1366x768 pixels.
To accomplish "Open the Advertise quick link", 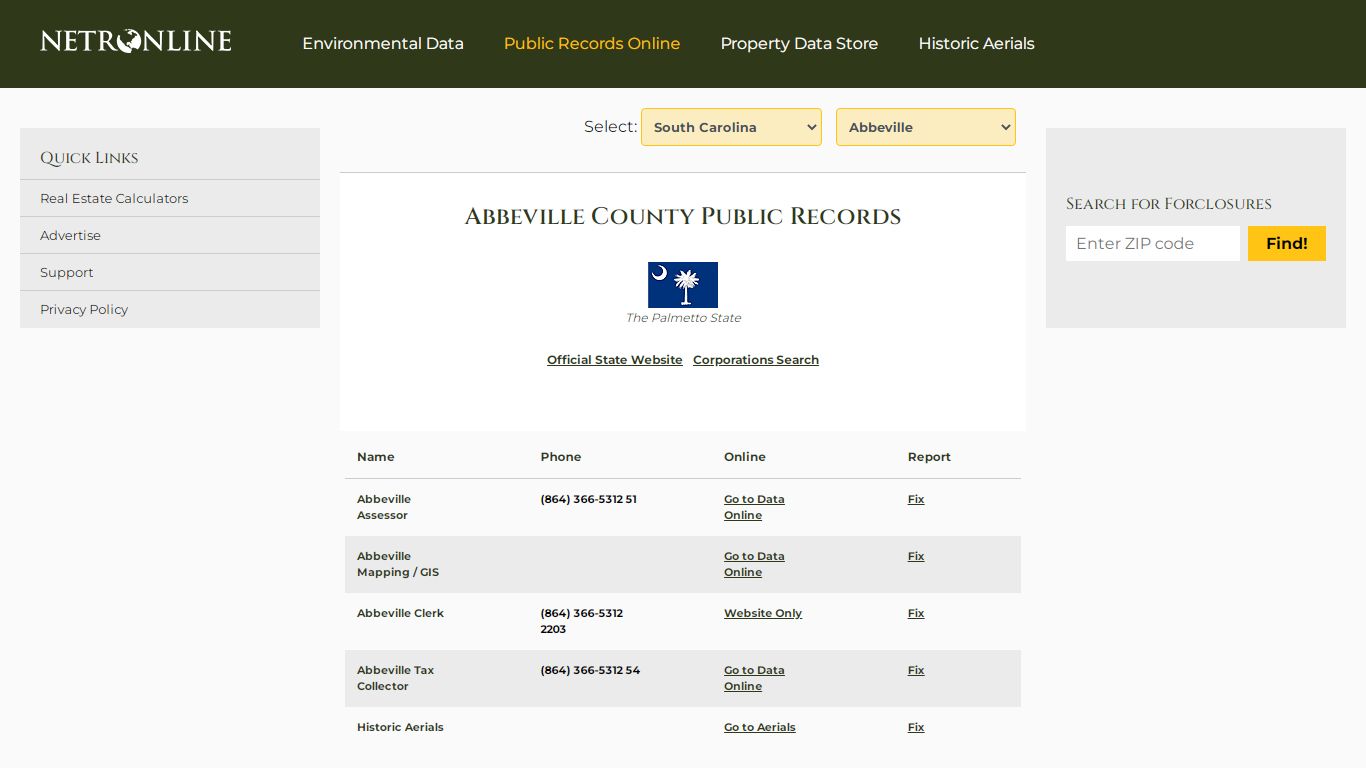I will pos(70,235).
